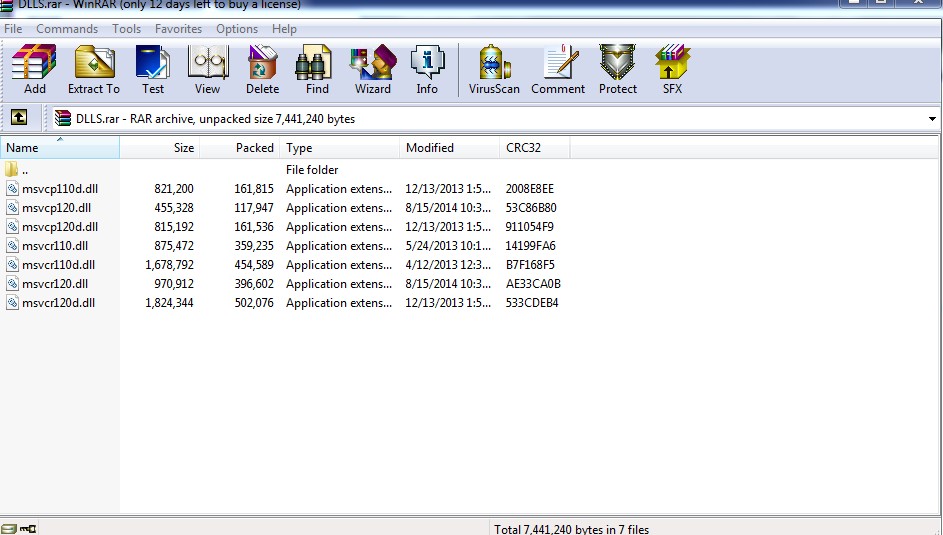Click the CRC32 value 2008E8EE
This screenshot has width=943, height=535.
[x=530, y=189]
